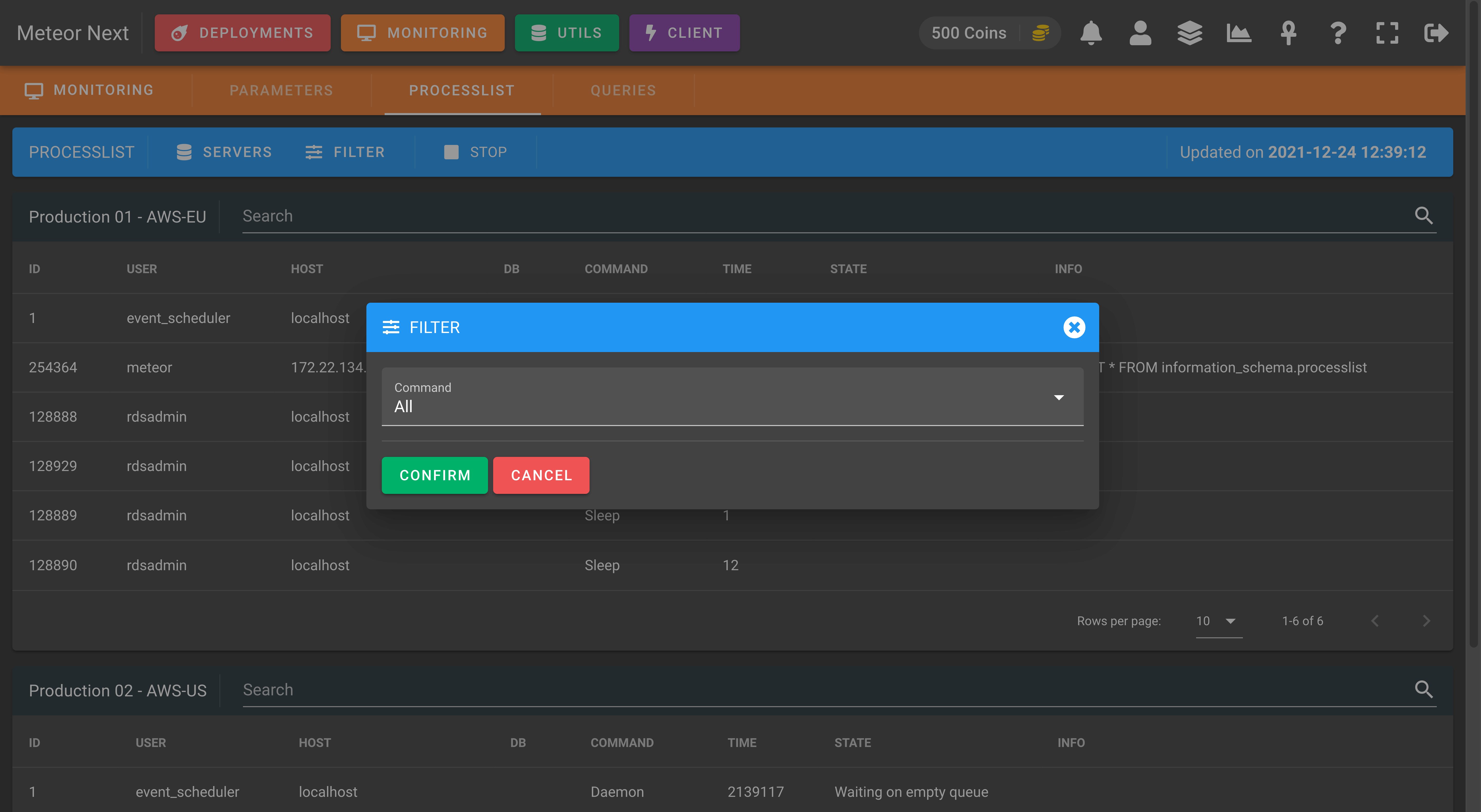Open the Servers selector in toolbar
This screenshot has height=812, width=1481.
point(224,152)
